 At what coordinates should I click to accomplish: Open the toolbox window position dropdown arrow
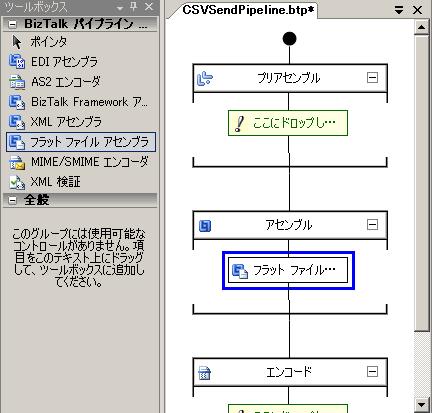pyautogui.click(x=120, y=8)
